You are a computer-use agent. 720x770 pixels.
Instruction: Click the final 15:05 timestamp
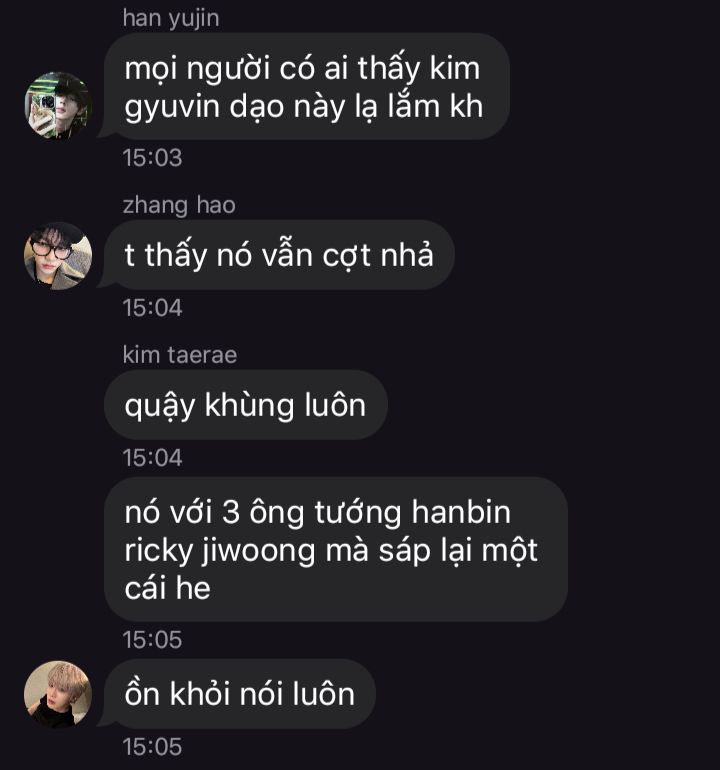(152, 746)
